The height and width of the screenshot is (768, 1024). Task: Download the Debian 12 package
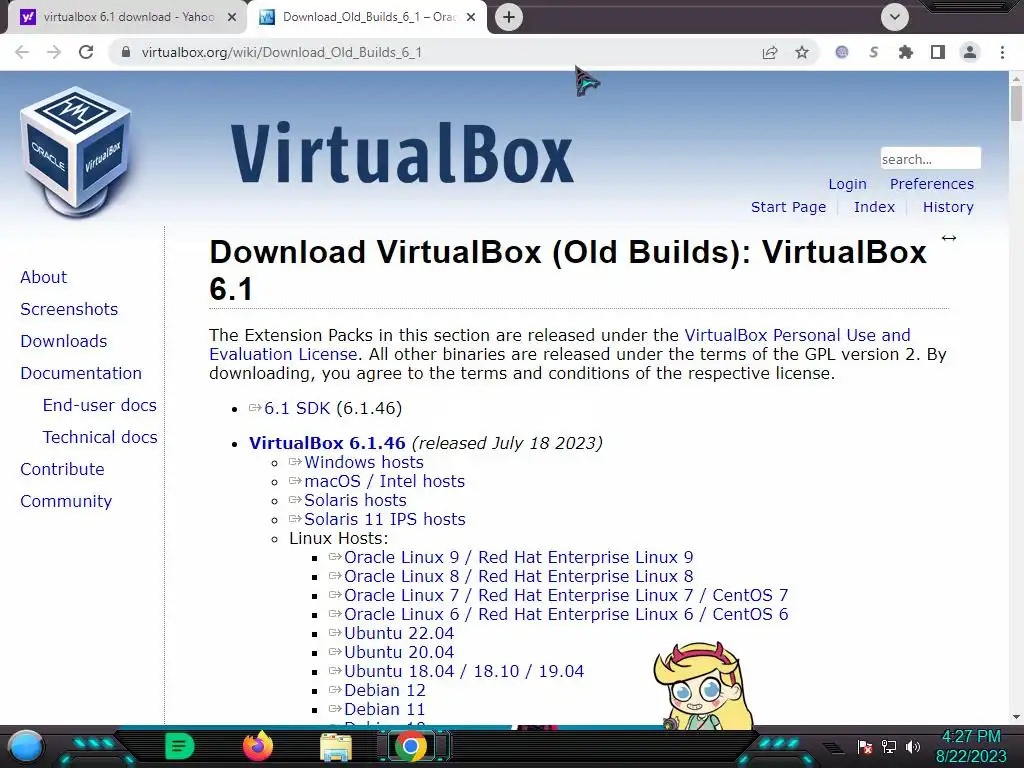click(384, 690)
